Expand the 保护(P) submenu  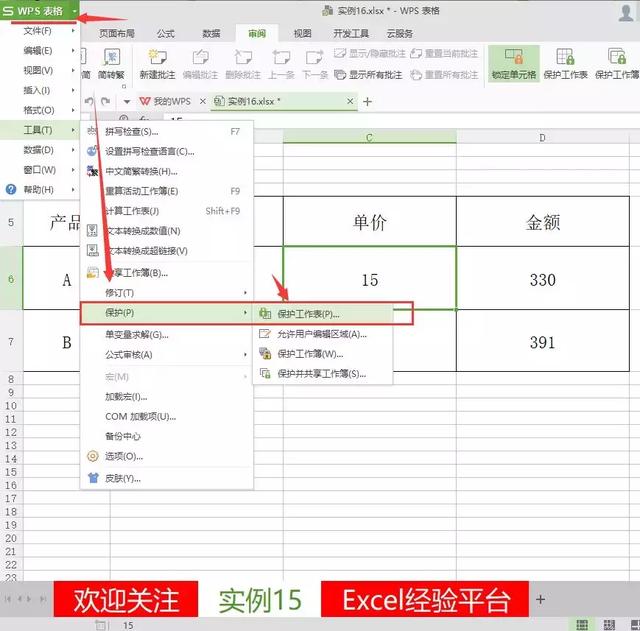167,313
